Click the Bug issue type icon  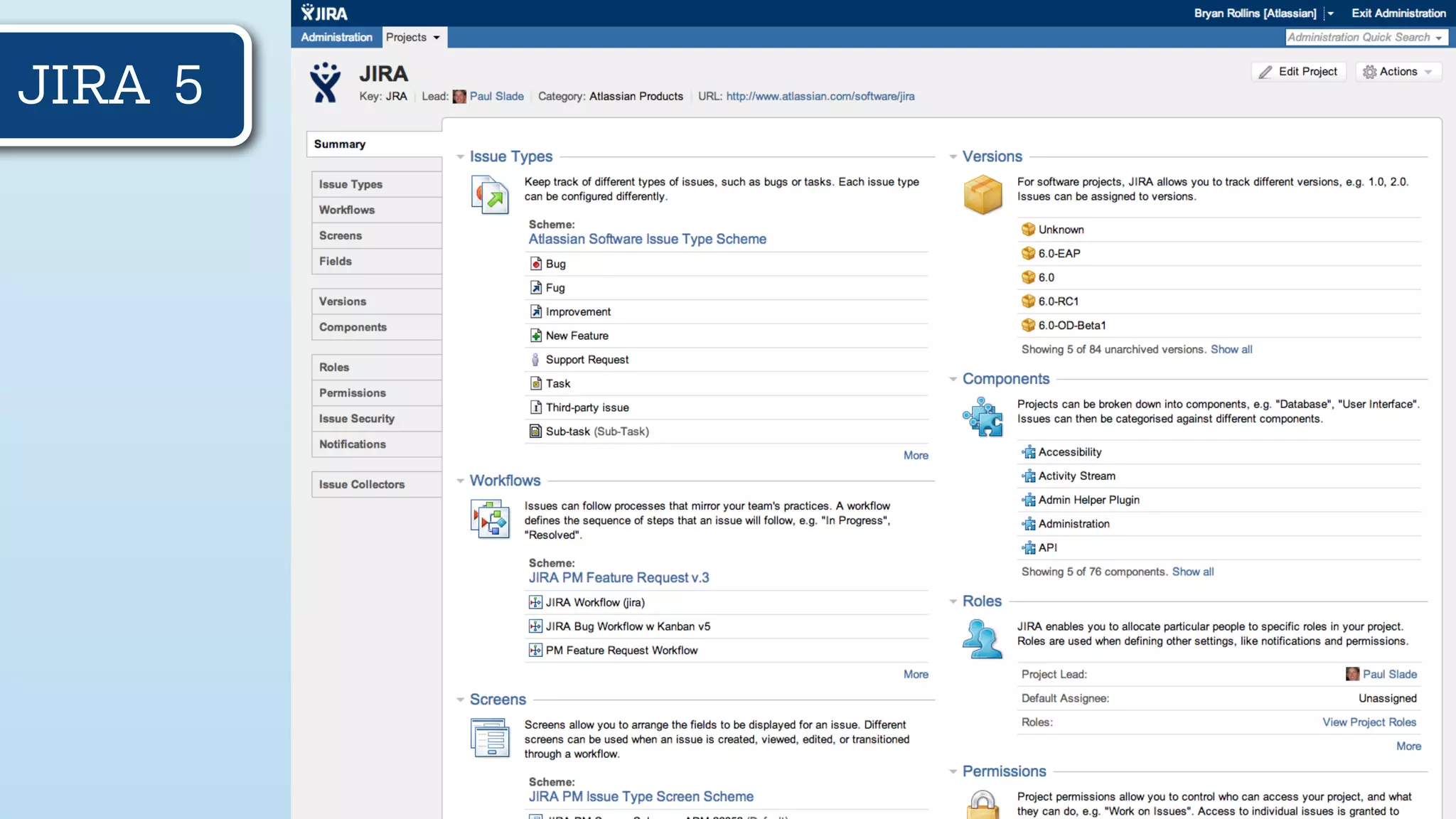(x=536, y=264)
